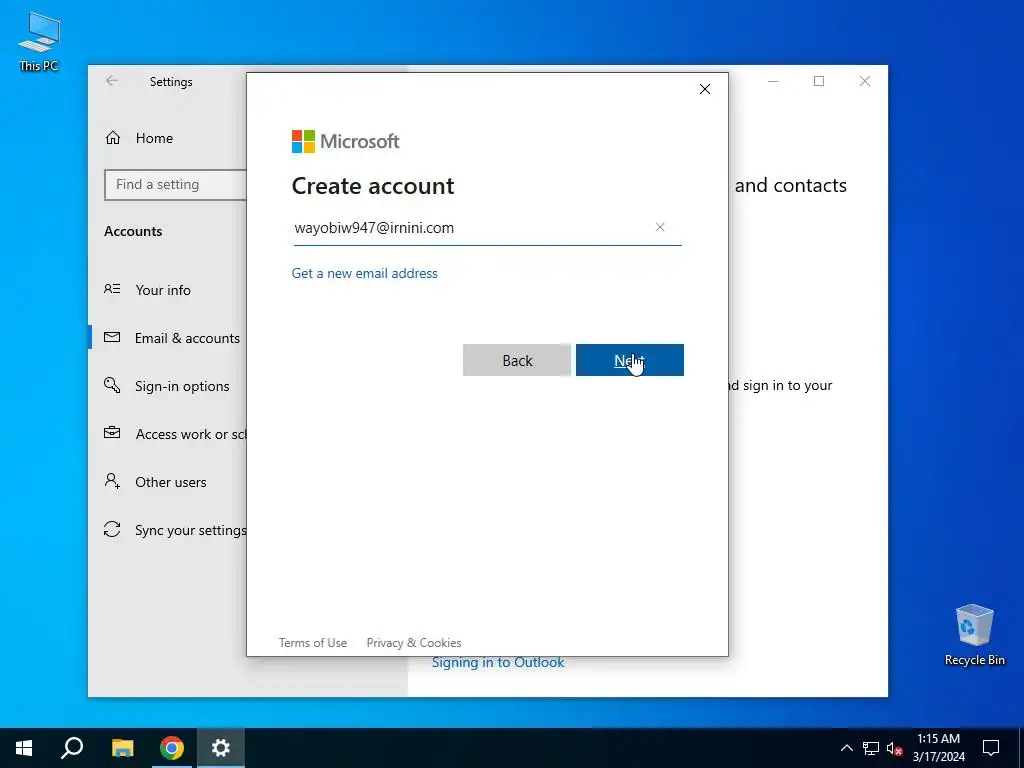Show hidden system tray icons
Viewport: 1024px width, 768px height.
(x=846, y=748)
